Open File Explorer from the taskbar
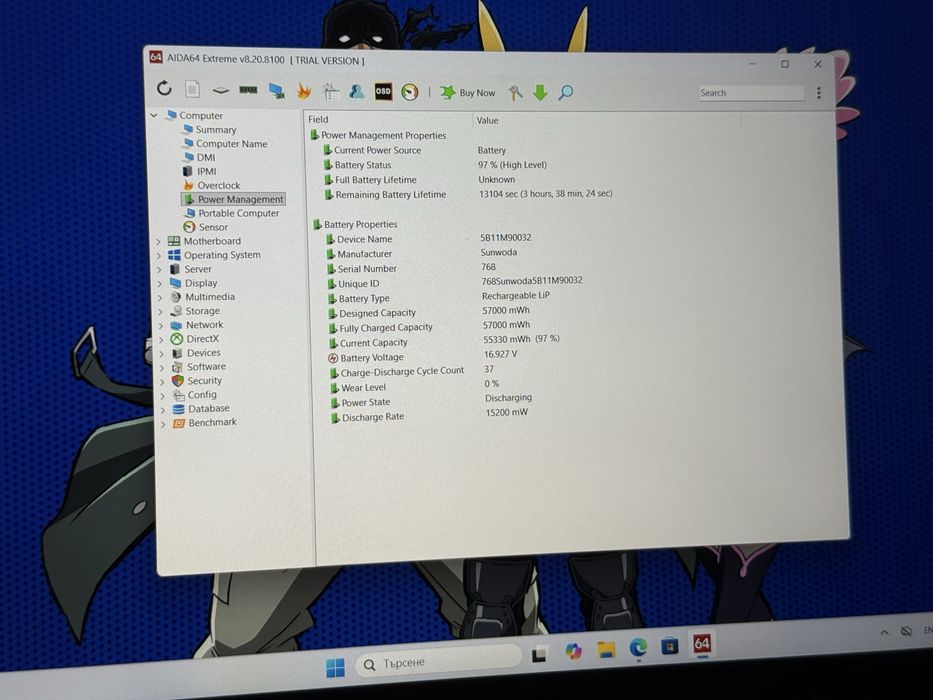The width and height of the screenshot is (933, 700). [x=606, y=649]
